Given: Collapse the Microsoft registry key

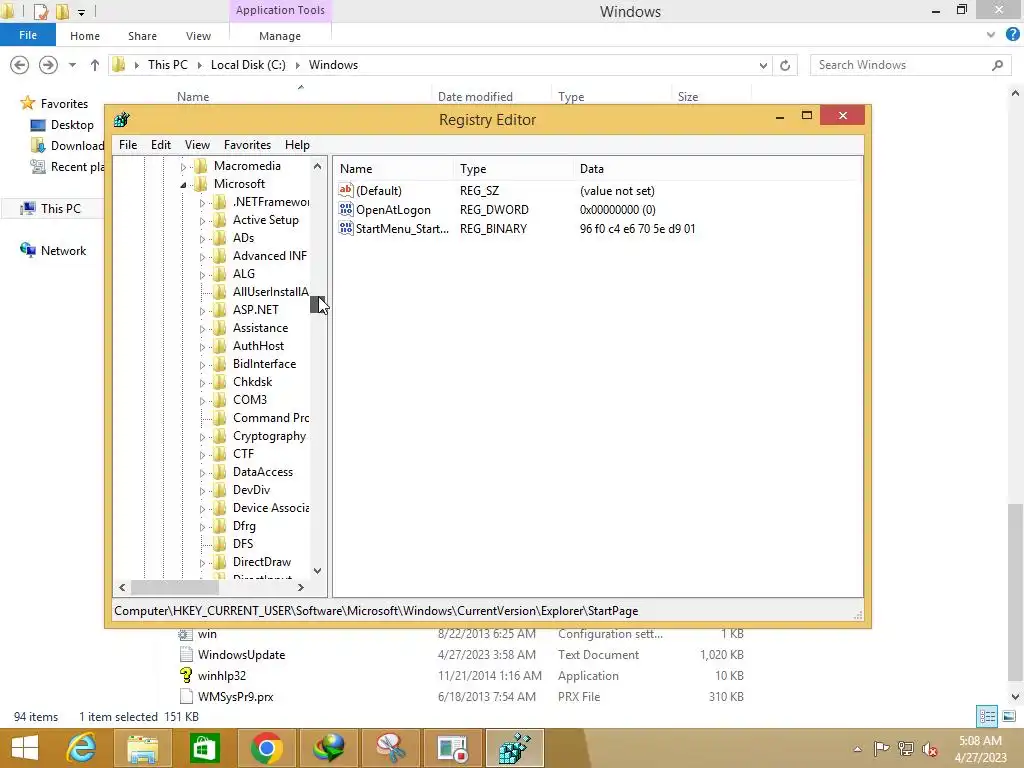Looking at the screenshot, I should click(x=184, y=185).
